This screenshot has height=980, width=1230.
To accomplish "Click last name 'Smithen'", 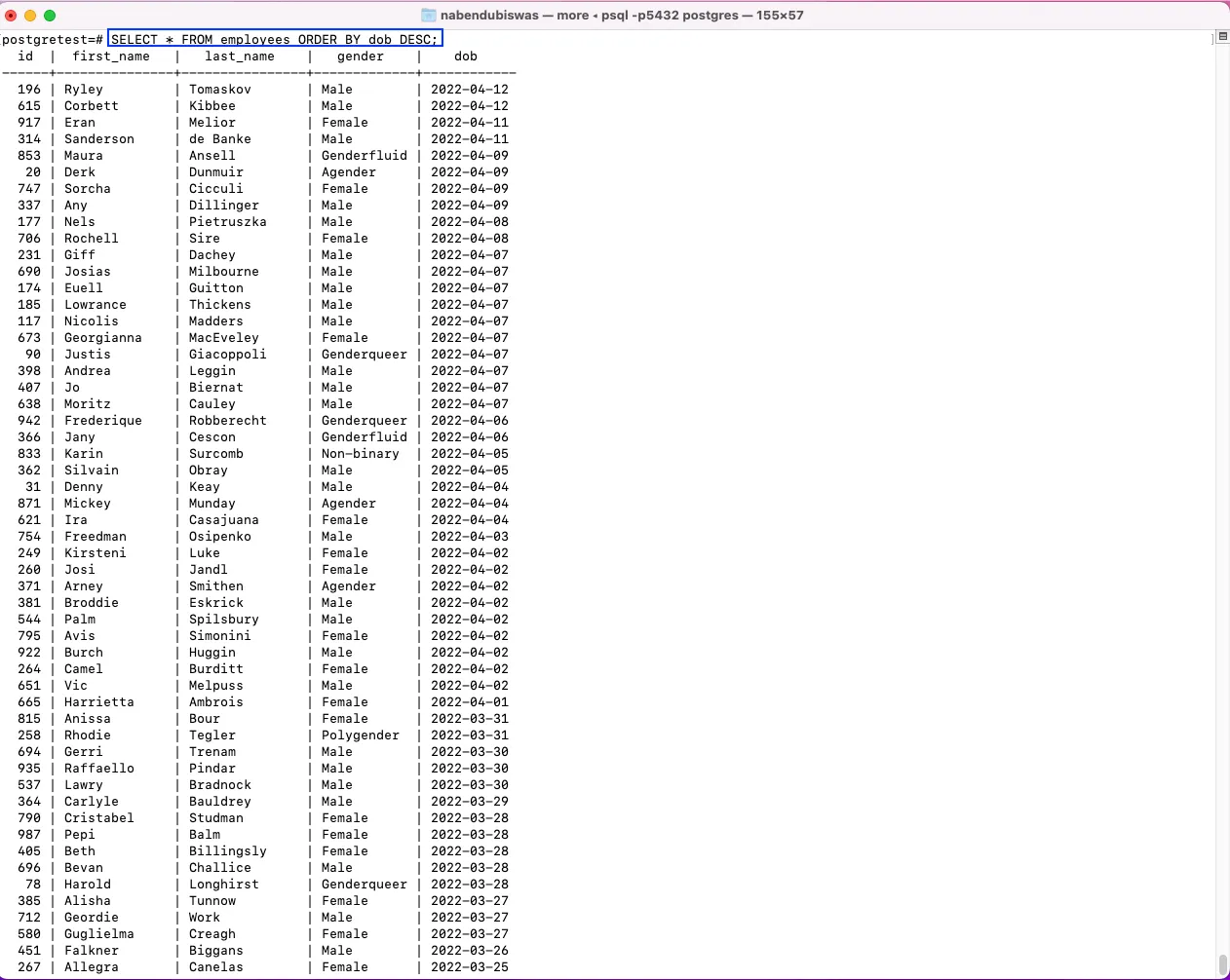I will tap(216, 586).
